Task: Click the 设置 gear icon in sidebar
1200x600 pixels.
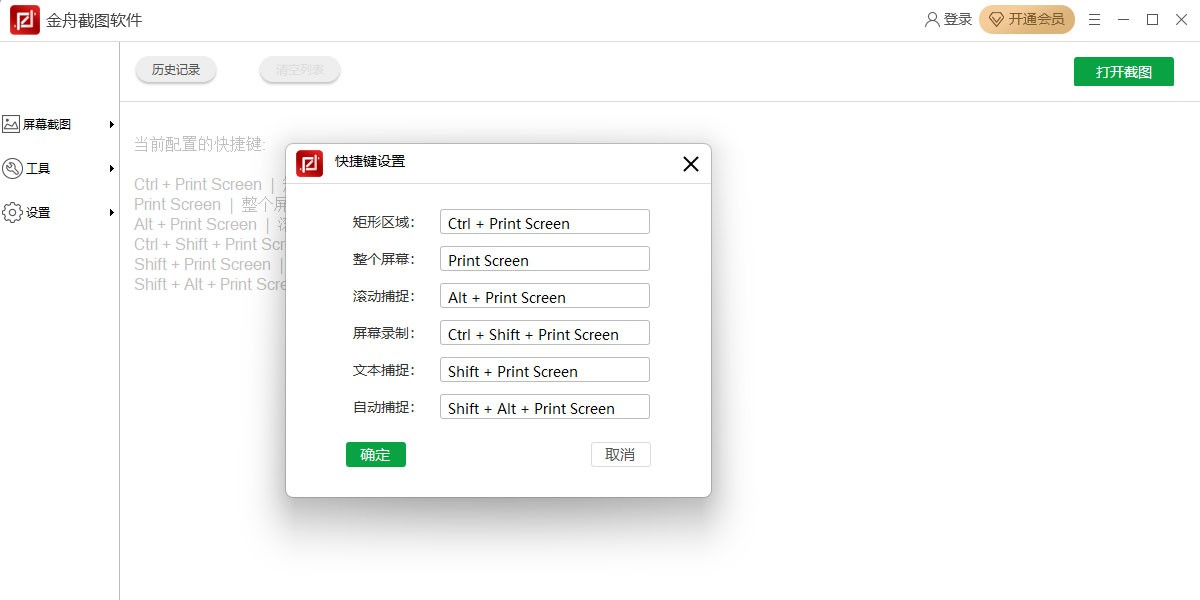Action: (11, 212)
